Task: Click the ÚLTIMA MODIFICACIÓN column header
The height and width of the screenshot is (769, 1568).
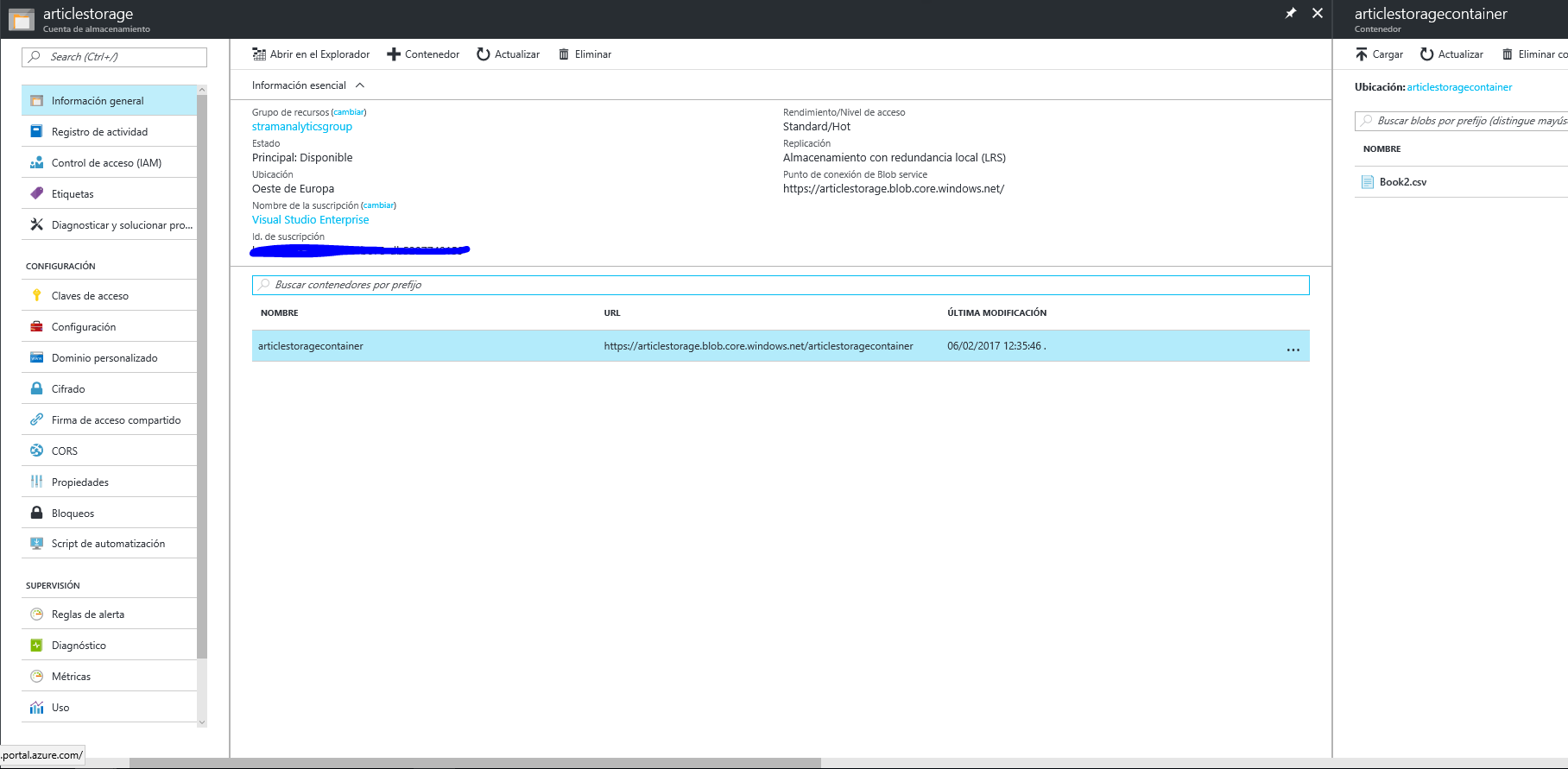Action: [x=997, y=313]
